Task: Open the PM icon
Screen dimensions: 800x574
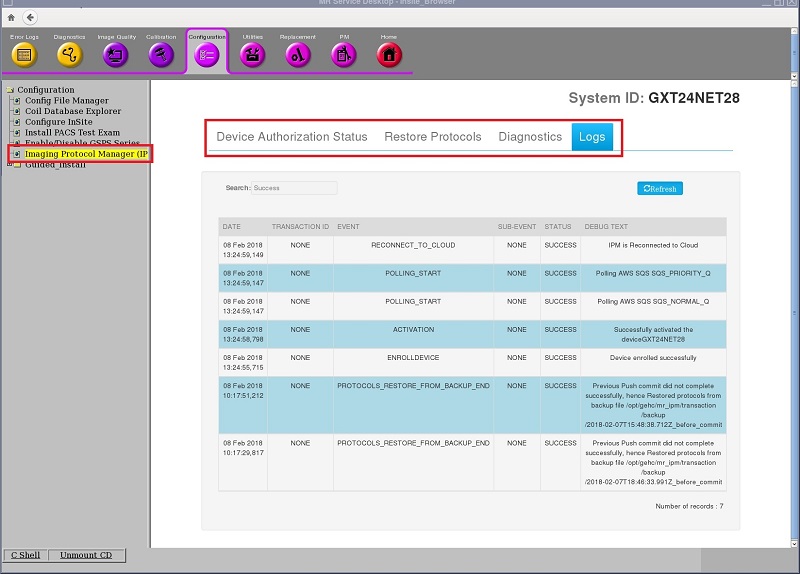Action: 344,56
